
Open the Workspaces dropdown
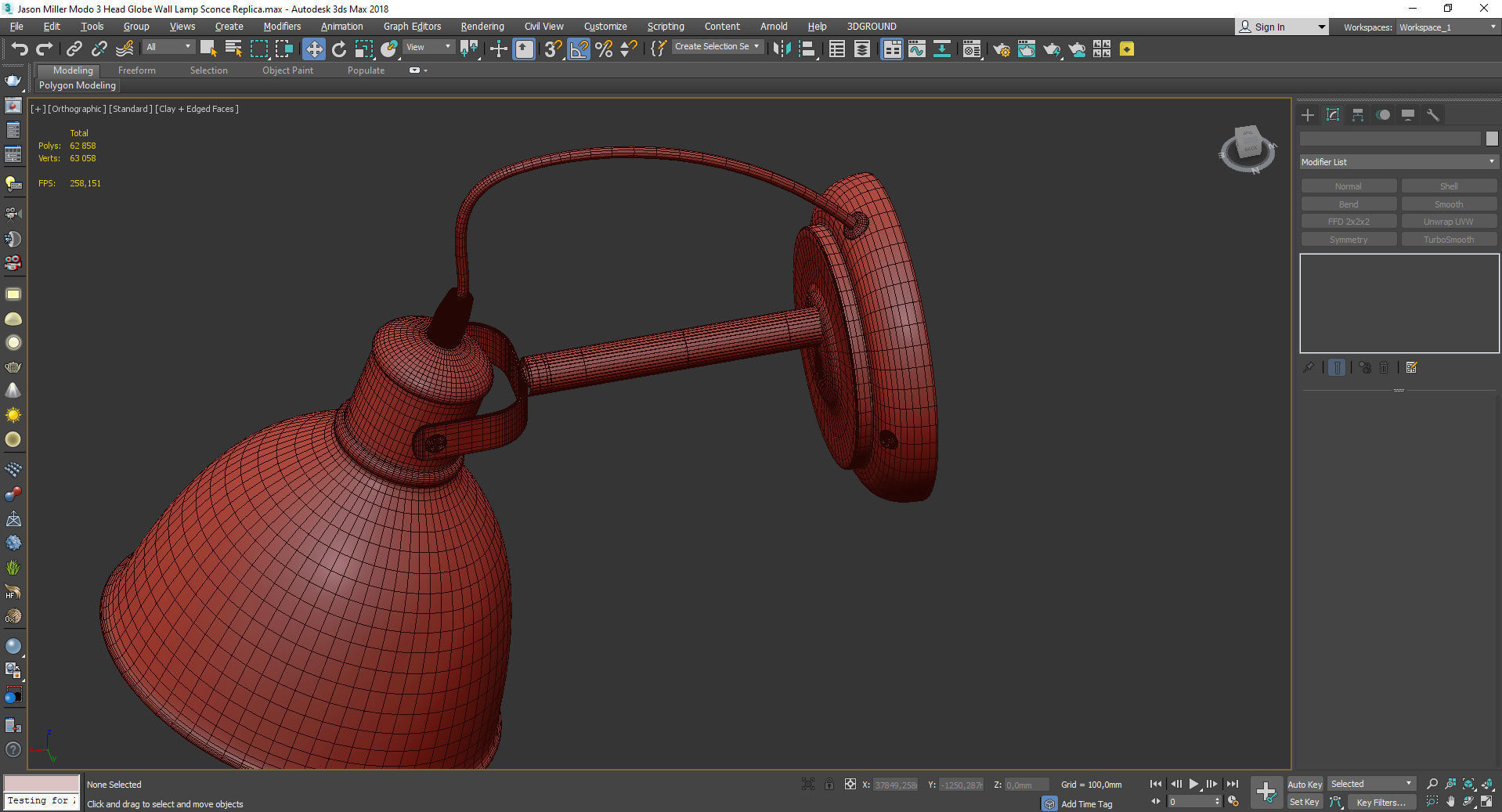pos(1447,27)
